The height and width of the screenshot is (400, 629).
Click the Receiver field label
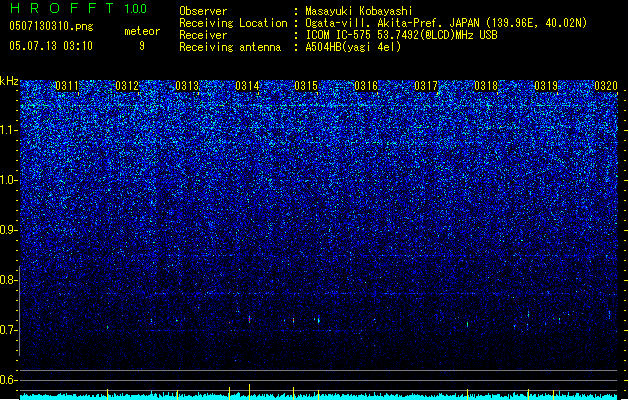203,35
